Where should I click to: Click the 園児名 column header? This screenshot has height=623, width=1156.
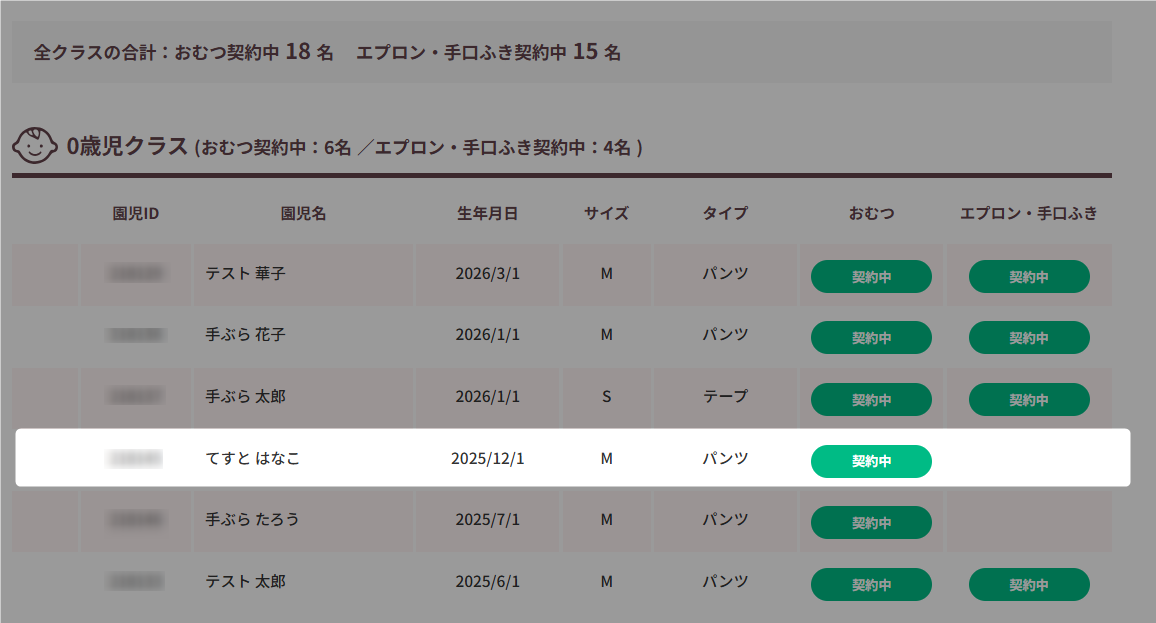pos(303,214)
